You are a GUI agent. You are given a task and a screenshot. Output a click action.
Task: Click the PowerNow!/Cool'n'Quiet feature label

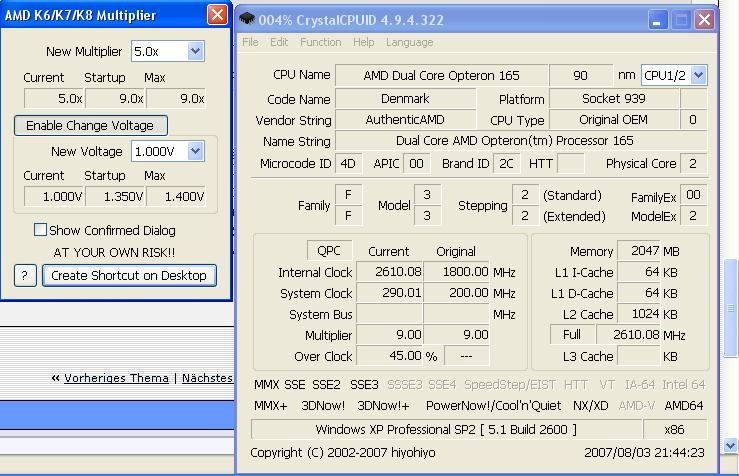tap(493, 406)
